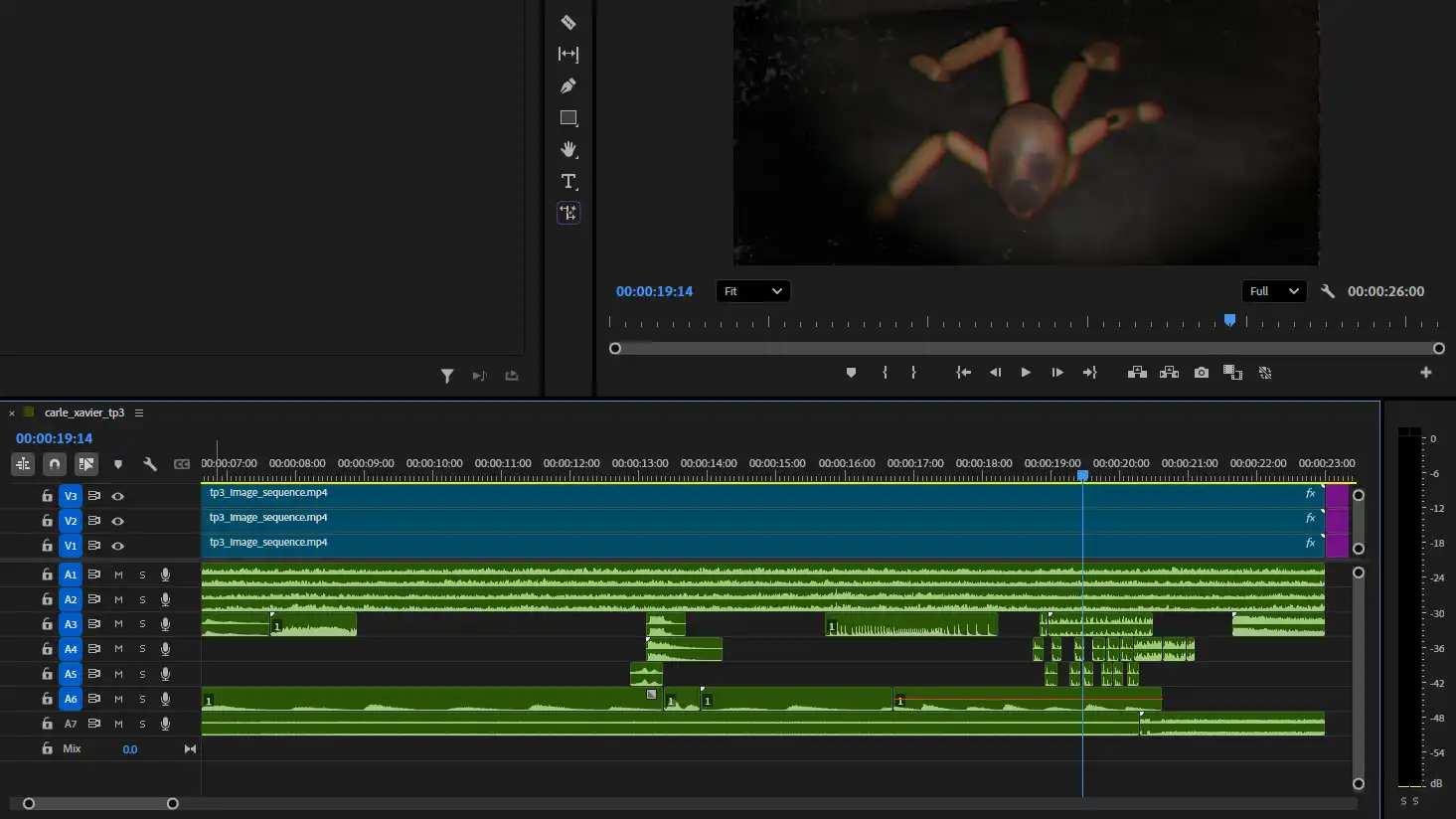Select the Razor tool

568,22
